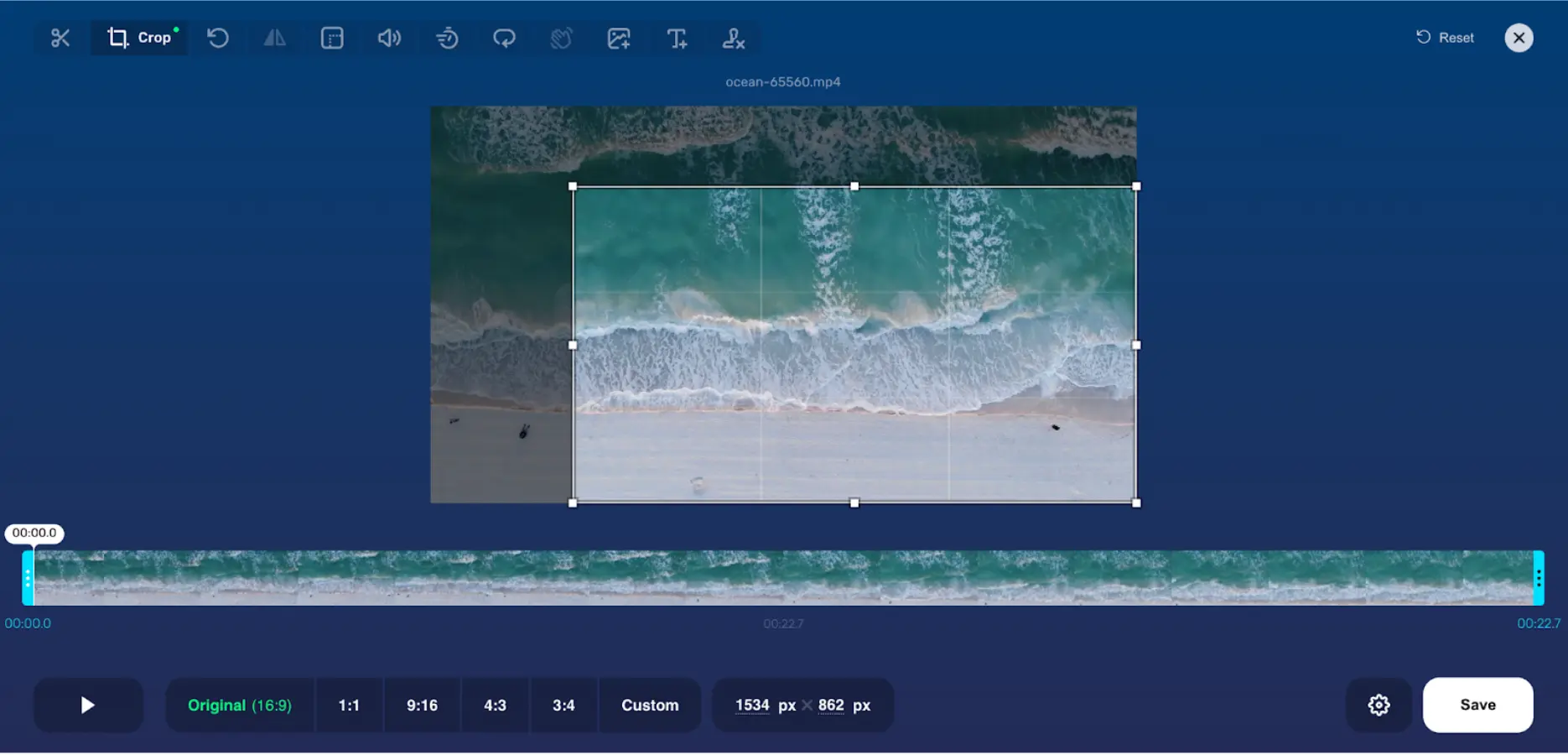Switch to 9:16 vertical aspect ratio
The width and height of the screenshot is (1568, 755).
coord(422,705)
